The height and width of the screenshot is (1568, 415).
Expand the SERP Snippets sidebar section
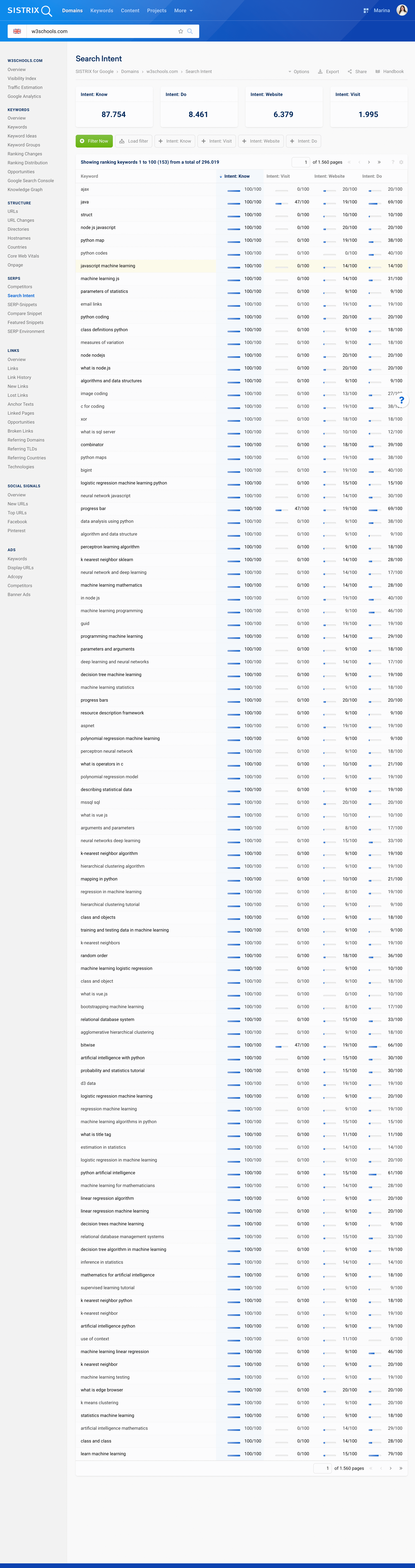(x=22, y=304)
